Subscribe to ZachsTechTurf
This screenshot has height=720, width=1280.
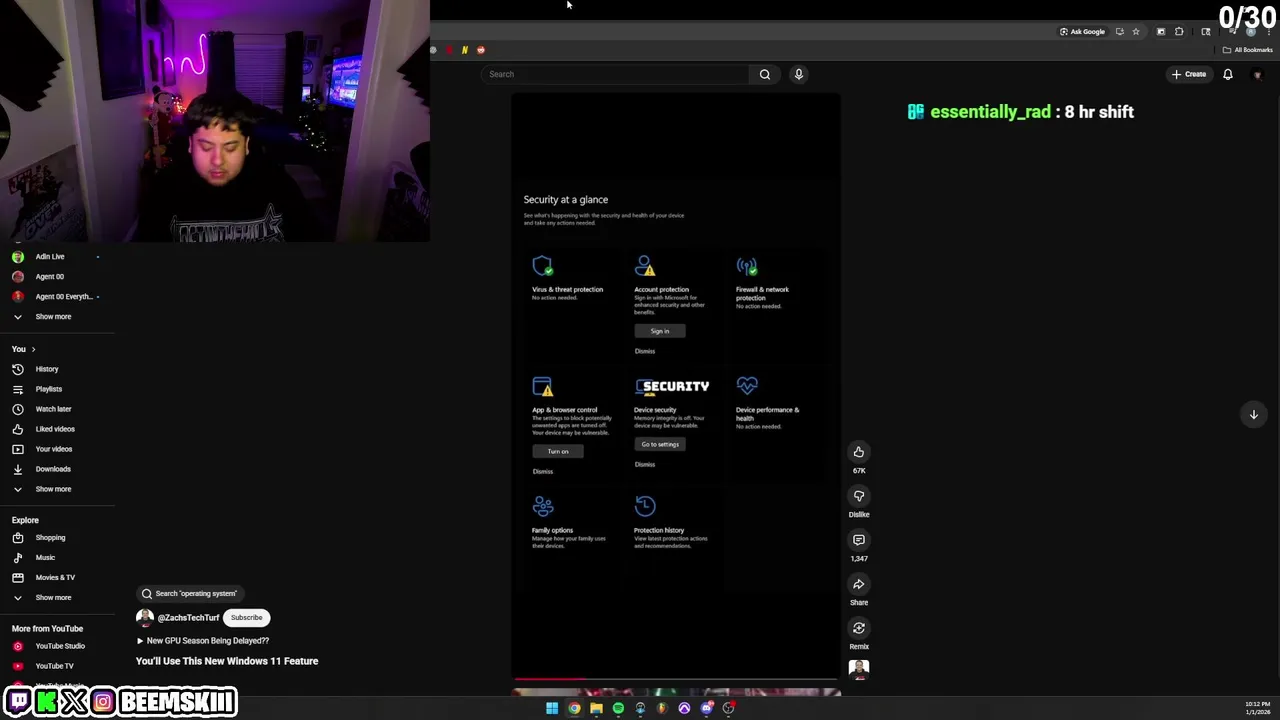pos(247,618)
